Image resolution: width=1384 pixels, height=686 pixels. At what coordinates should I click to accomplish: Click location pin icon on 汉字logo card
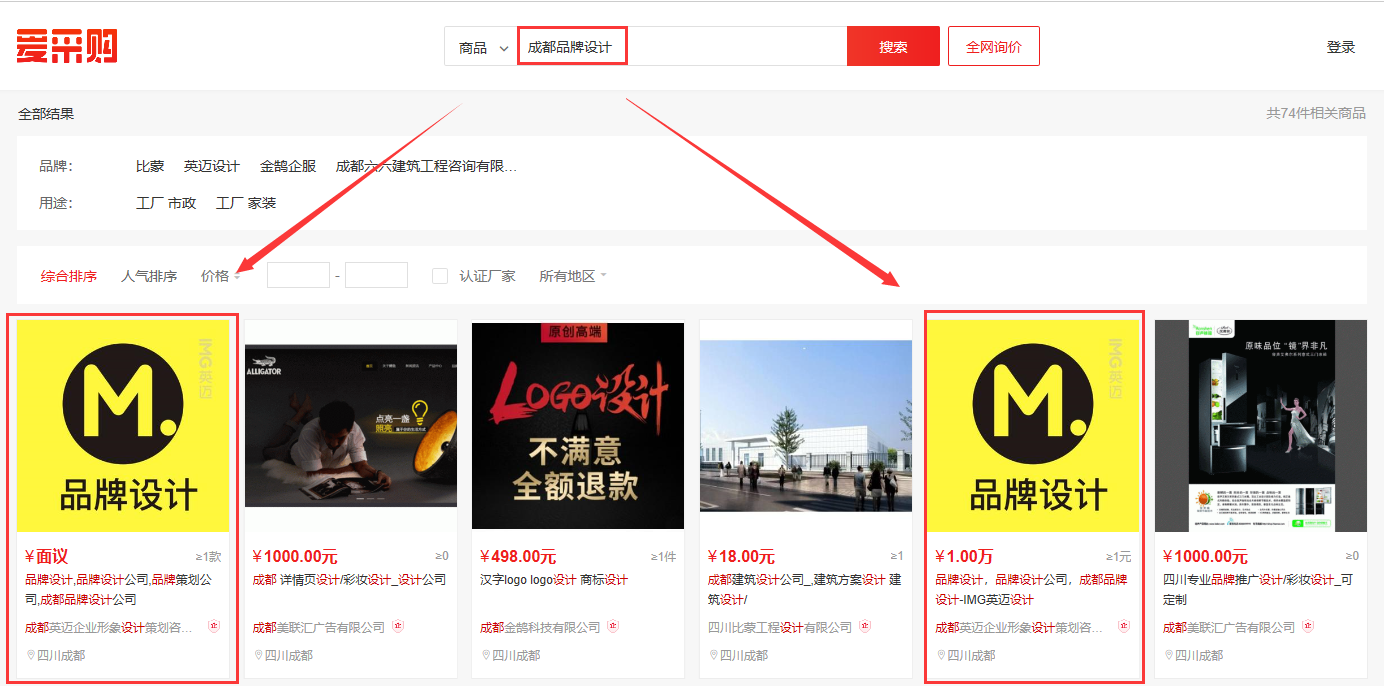coord(486,656)
